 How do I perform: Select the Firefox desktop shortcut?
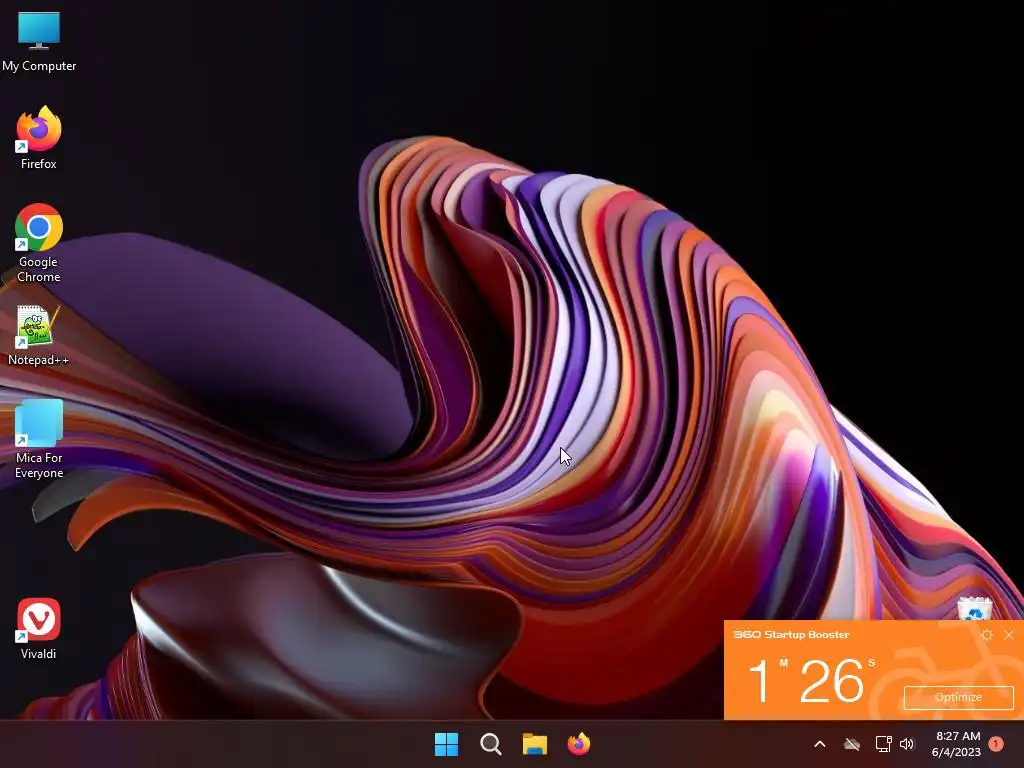point(39,138)
